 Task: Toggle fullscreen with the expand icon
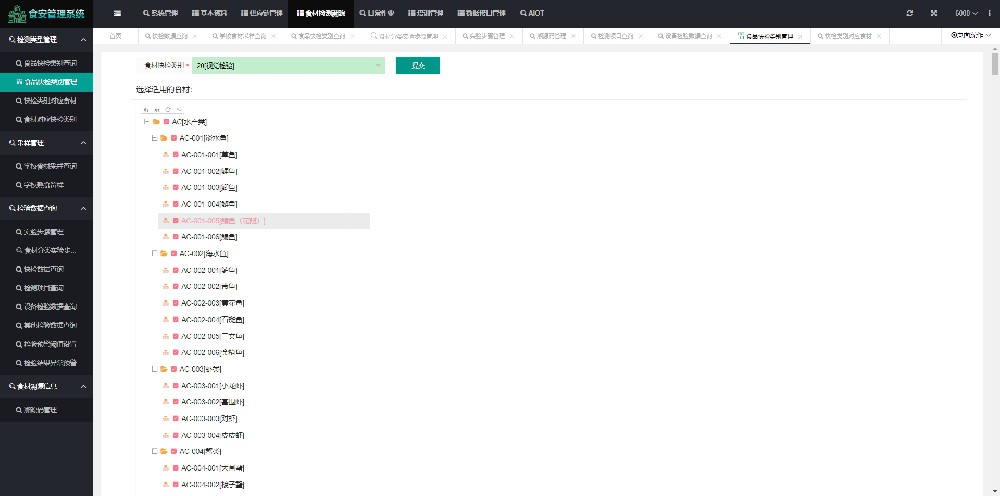point(934,13)
